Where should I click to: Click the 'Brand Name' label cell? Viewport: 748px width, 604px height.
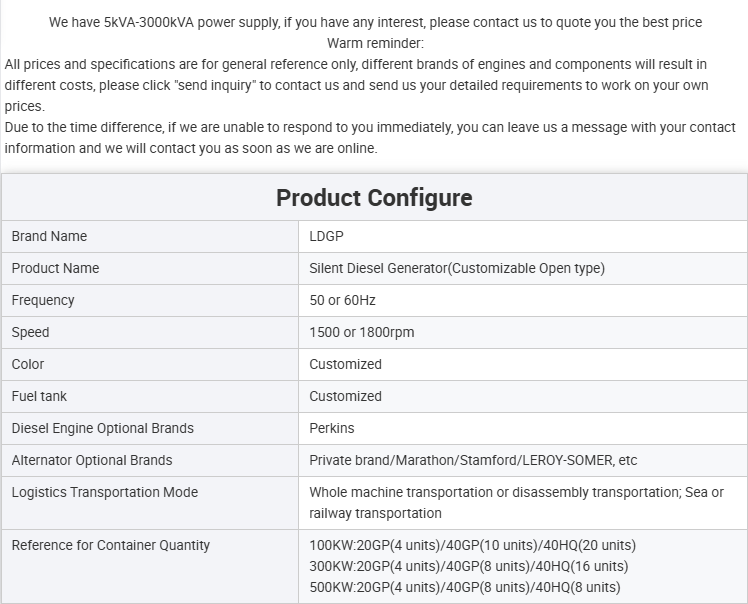(x=150, y=237)
